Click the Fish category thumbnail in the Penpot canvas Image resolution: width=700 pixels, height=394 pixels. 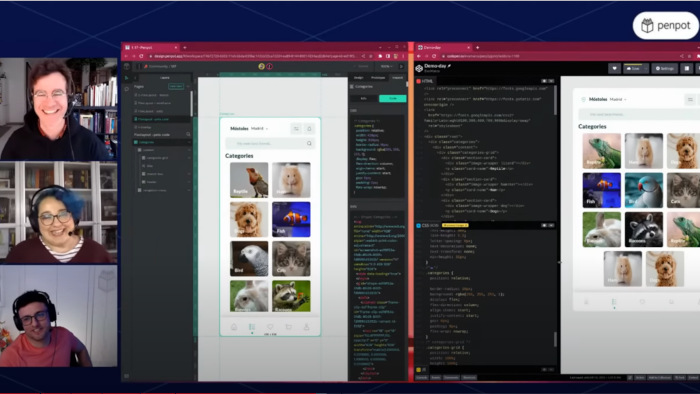click(x=291, y=219)
